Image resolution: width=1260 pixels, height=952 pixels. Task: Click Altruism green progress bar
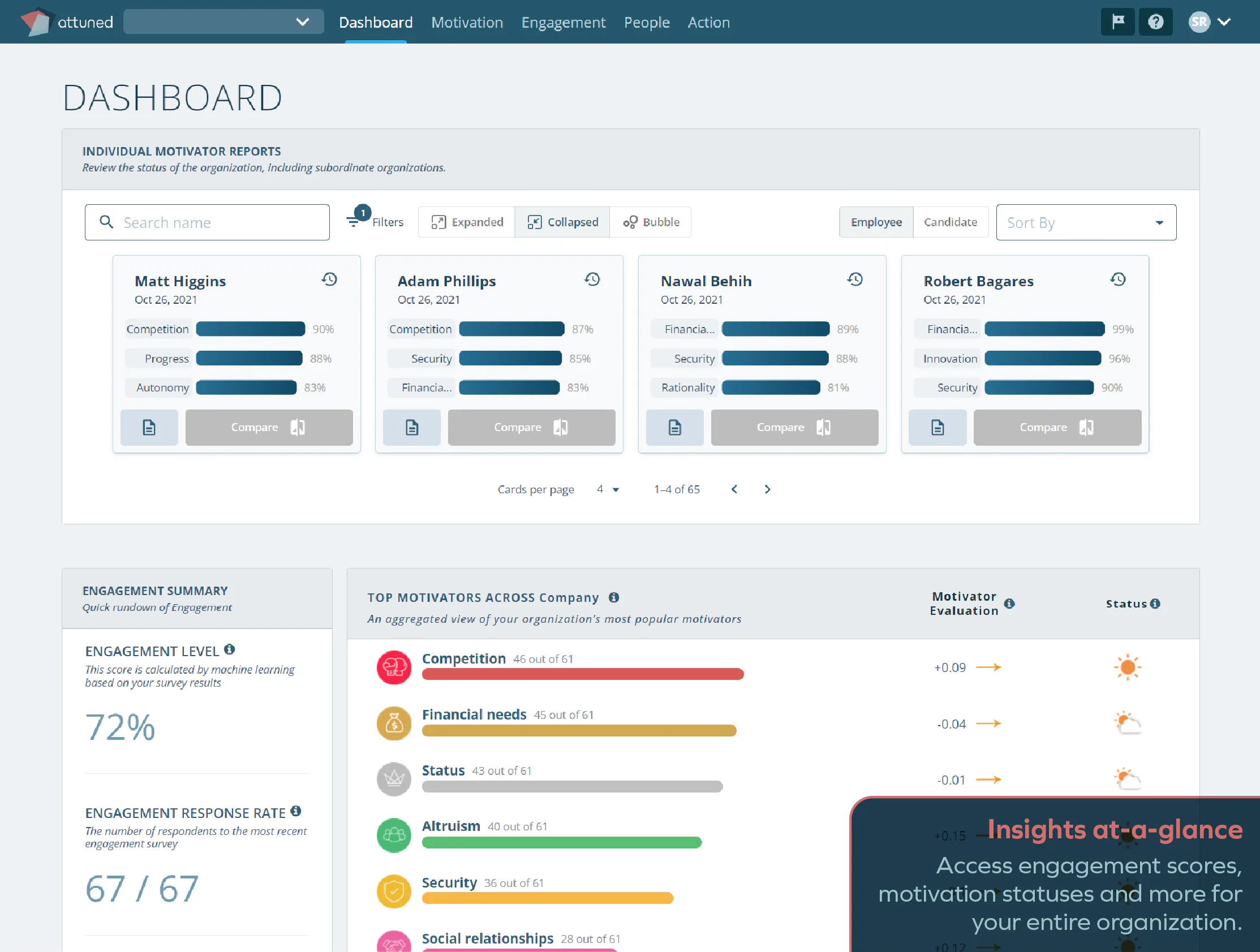(562, 843)
